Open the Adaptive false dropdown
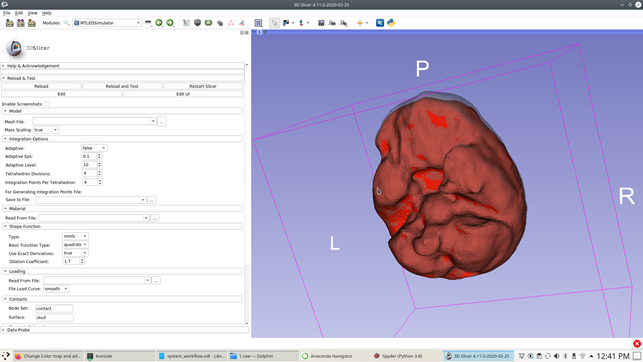643x362 pixels. (x=94, y=148)
